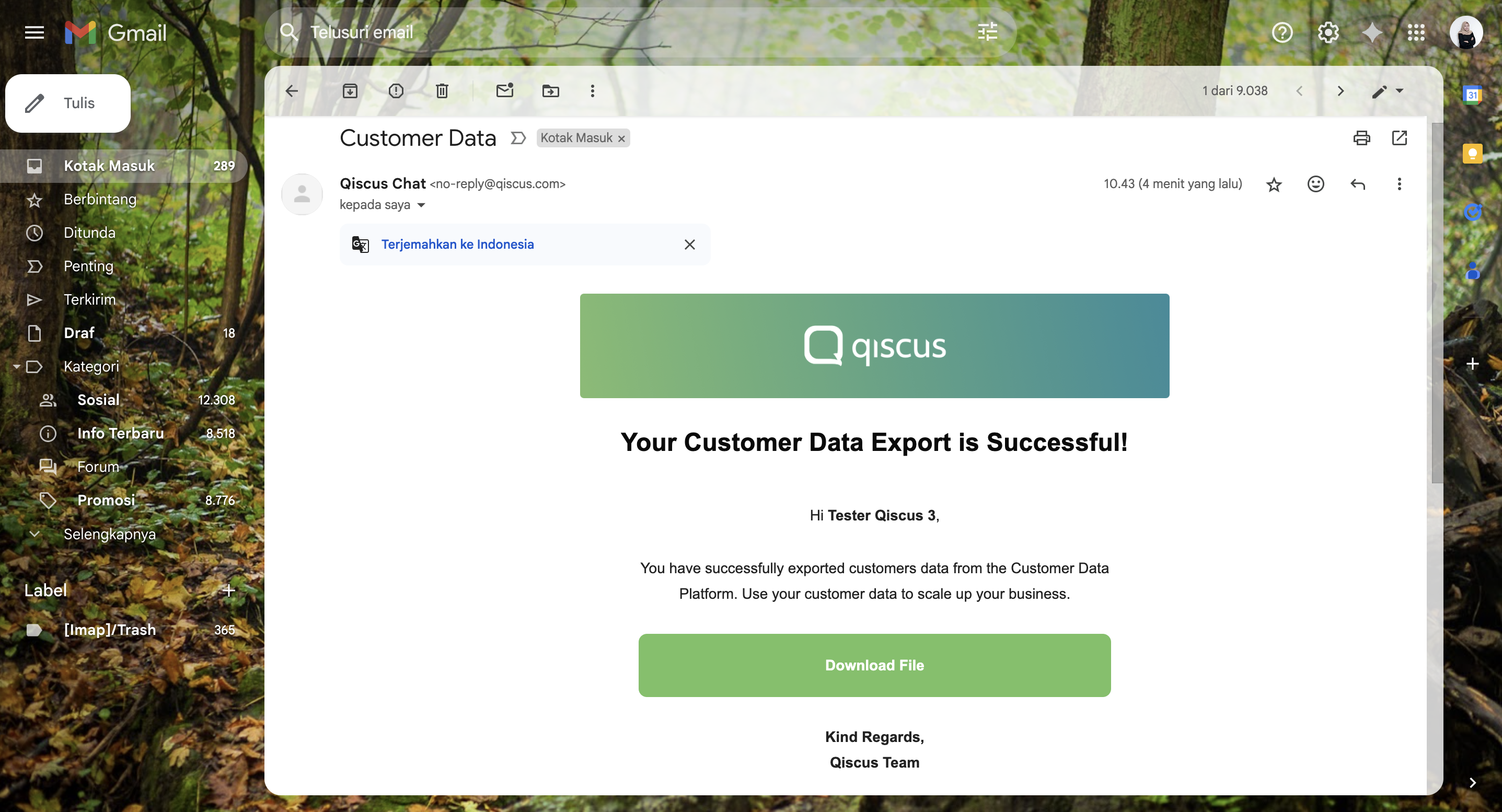
Task: Toggle the importance marker beside subject
Action: pyautogui.click(x=518, y=138)
